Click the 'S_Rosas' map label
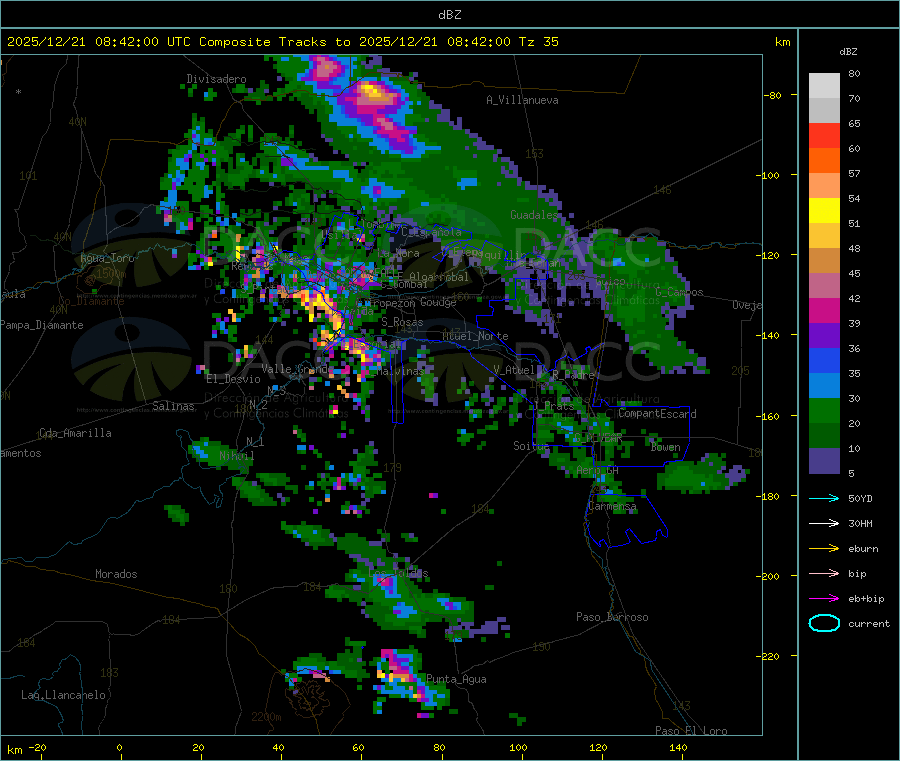 402,322
